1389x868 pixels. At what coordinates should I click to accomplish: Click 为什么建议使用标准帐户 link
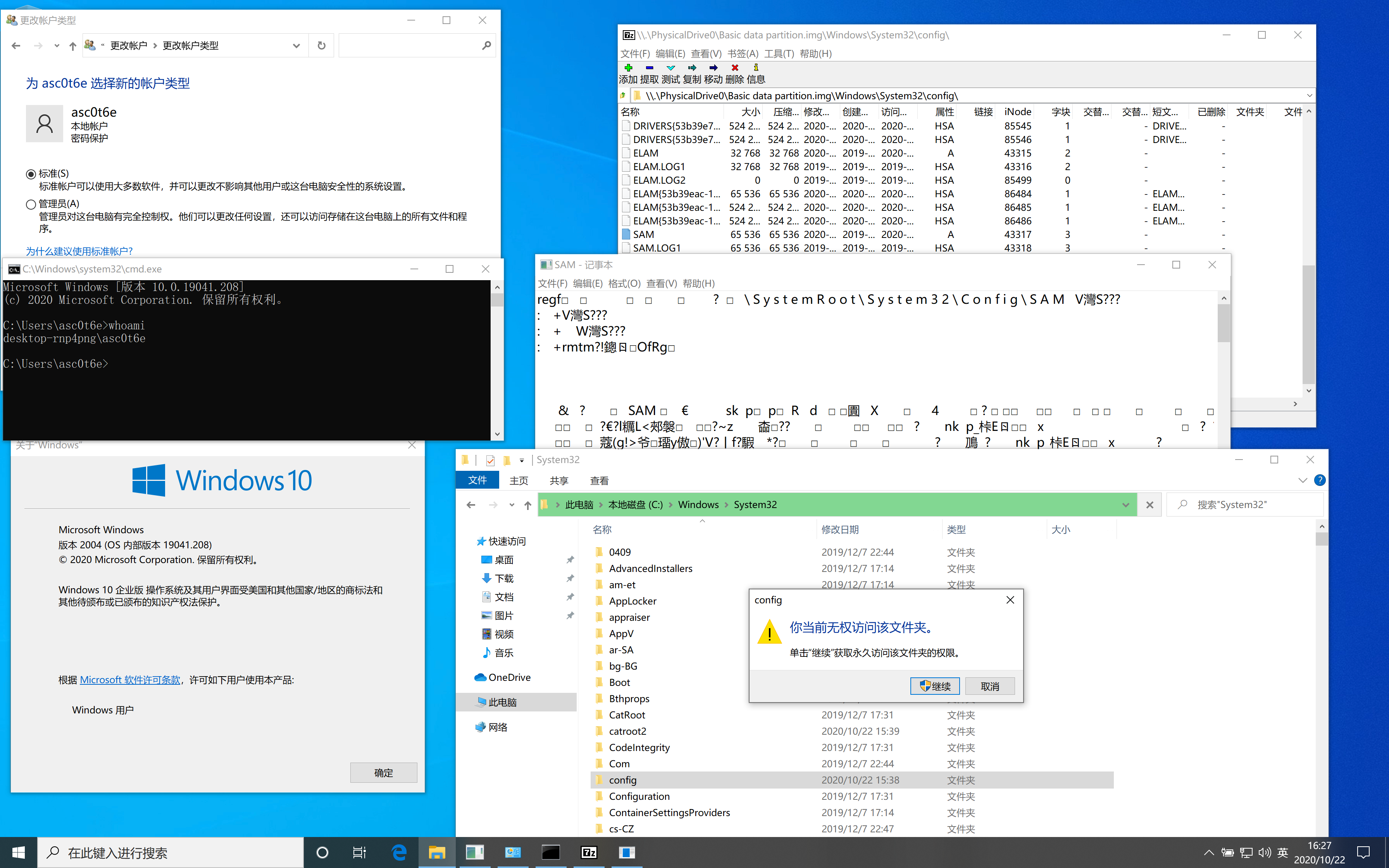79,251
